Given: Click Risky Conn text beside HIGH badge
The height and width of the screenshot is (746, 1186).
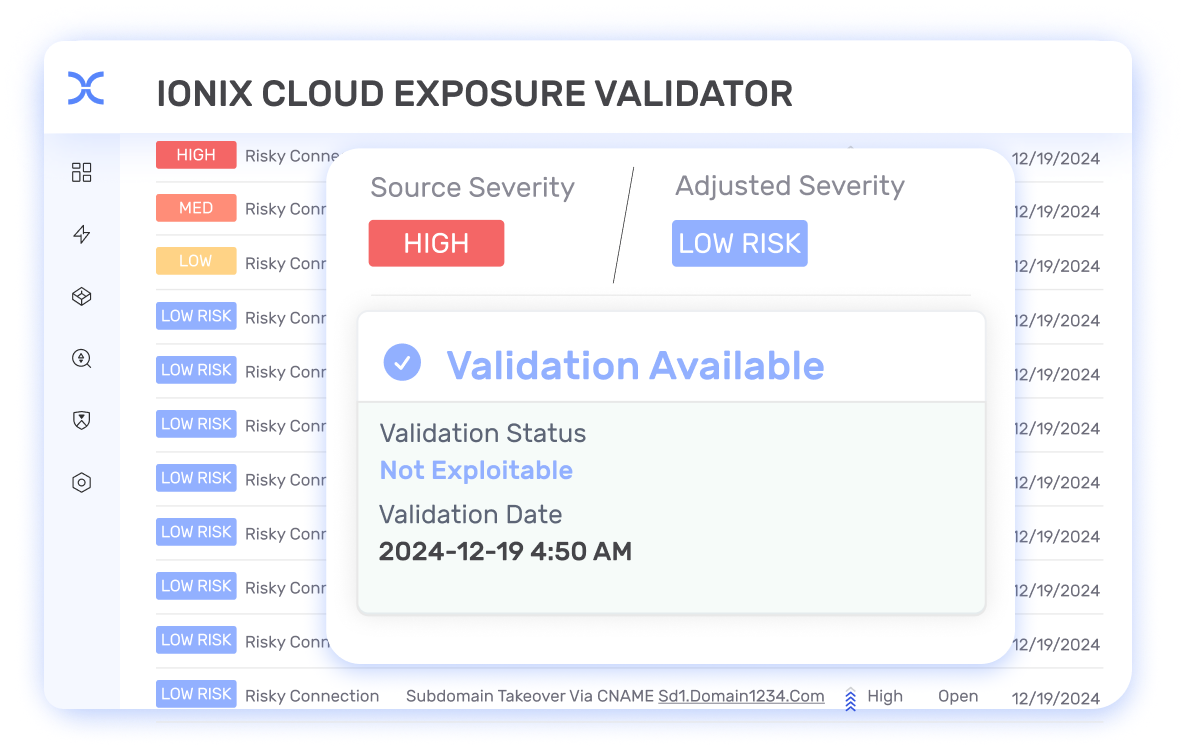Looking at the screenshot, I should [x=291, y=156].
